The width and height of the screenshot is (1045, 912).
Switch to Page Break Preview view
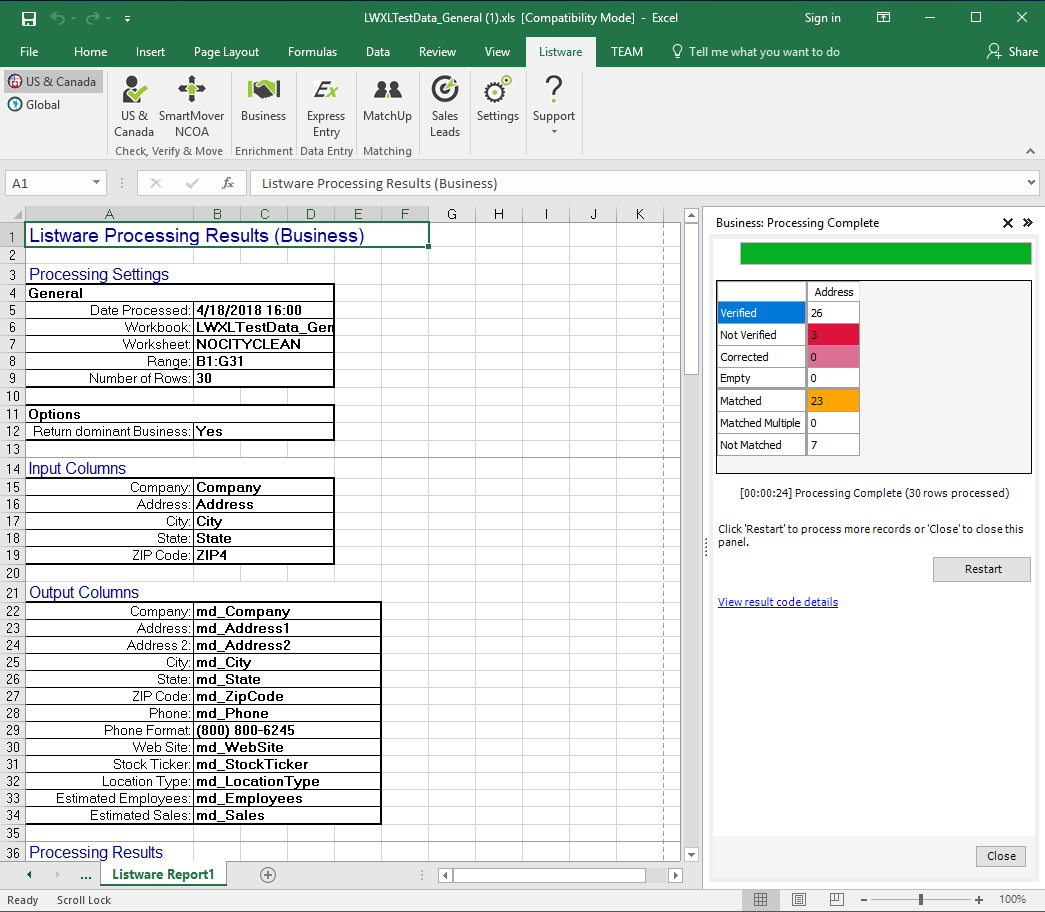click(x=837, y=900)
